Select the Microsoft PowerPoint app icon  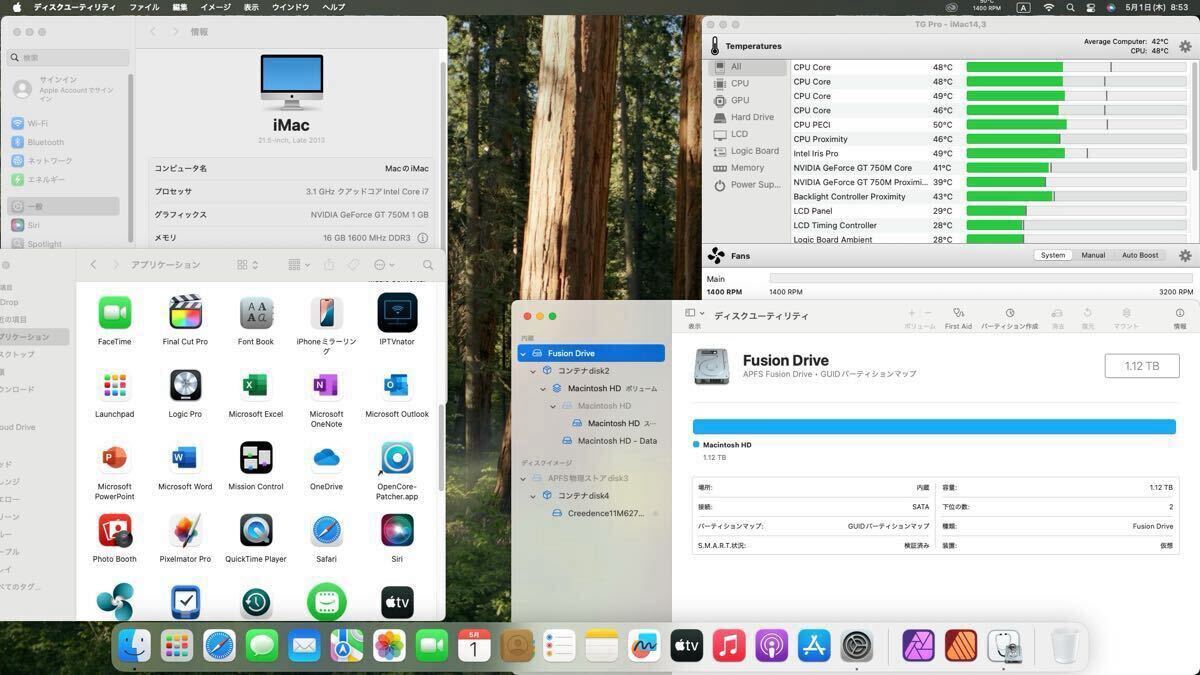(114, 458)
